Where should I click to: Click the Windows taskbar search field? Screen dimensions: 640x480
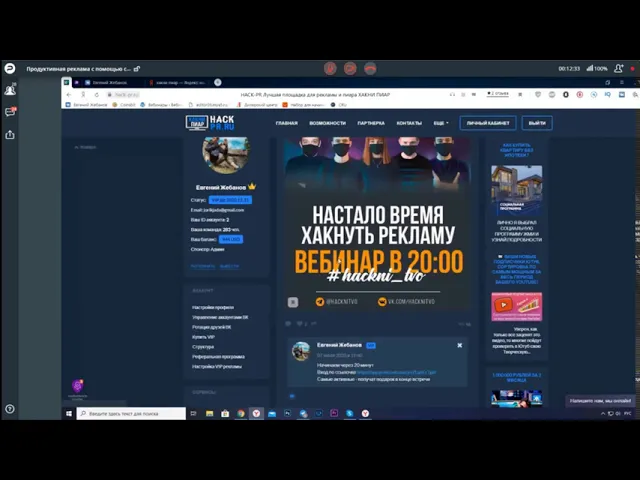131,413
